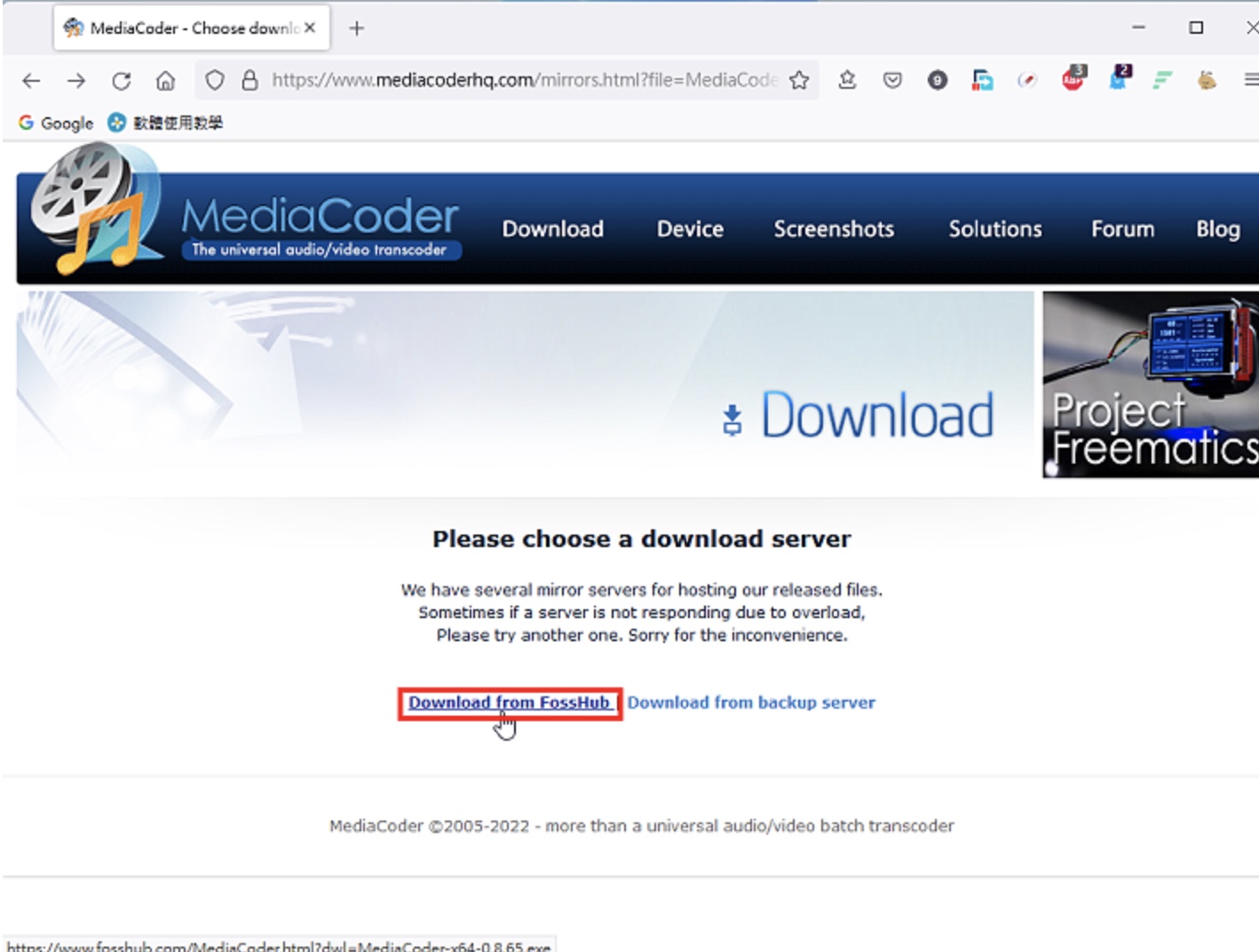This screenshot has width=1259, height=952.
Task: Maximize the browser window
Action: pyautogui.click(x=1196, y=28)
